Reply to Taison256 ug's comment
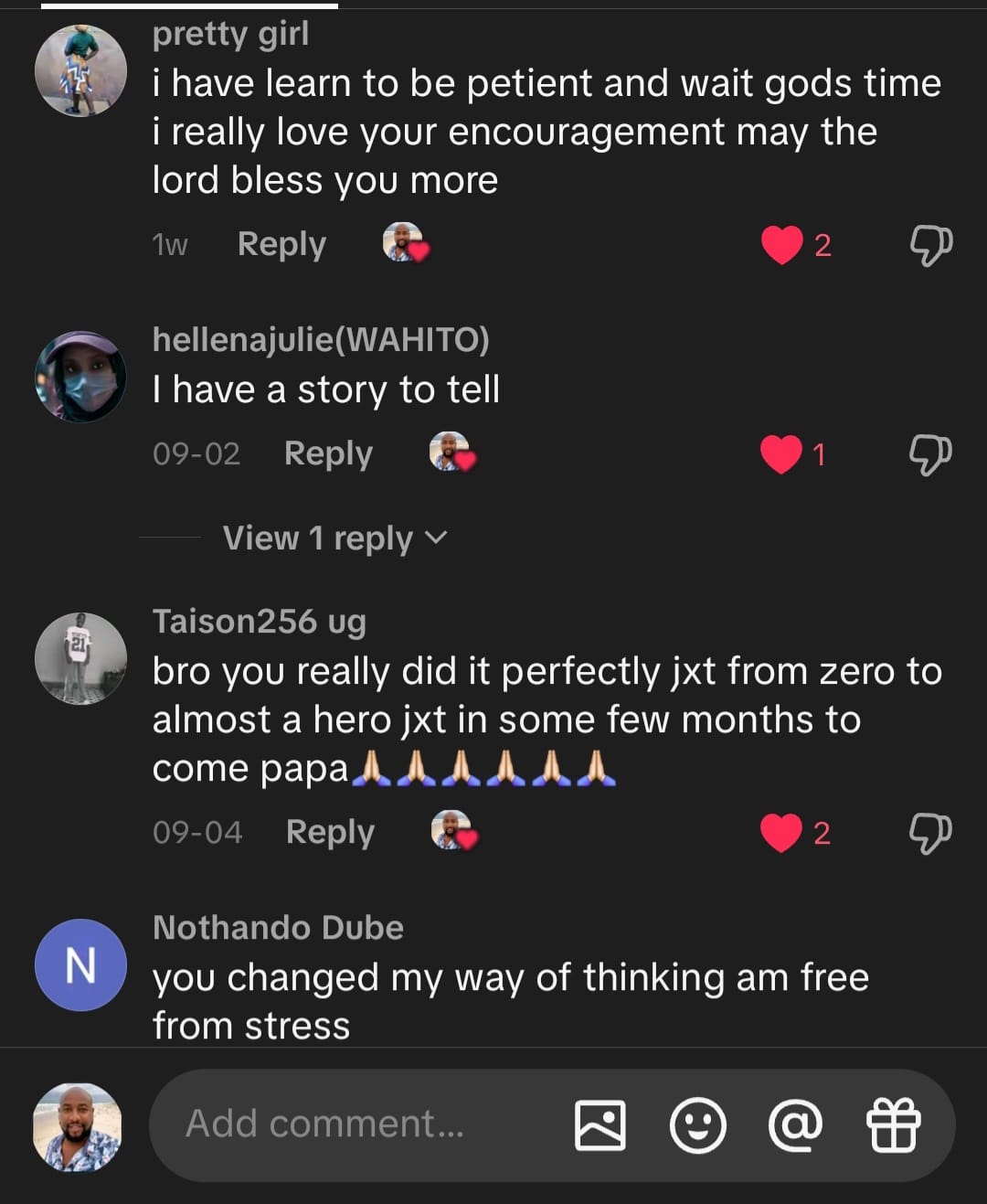Image resolution: width=987 pixels, height=1204 pixels. [330, 833]
